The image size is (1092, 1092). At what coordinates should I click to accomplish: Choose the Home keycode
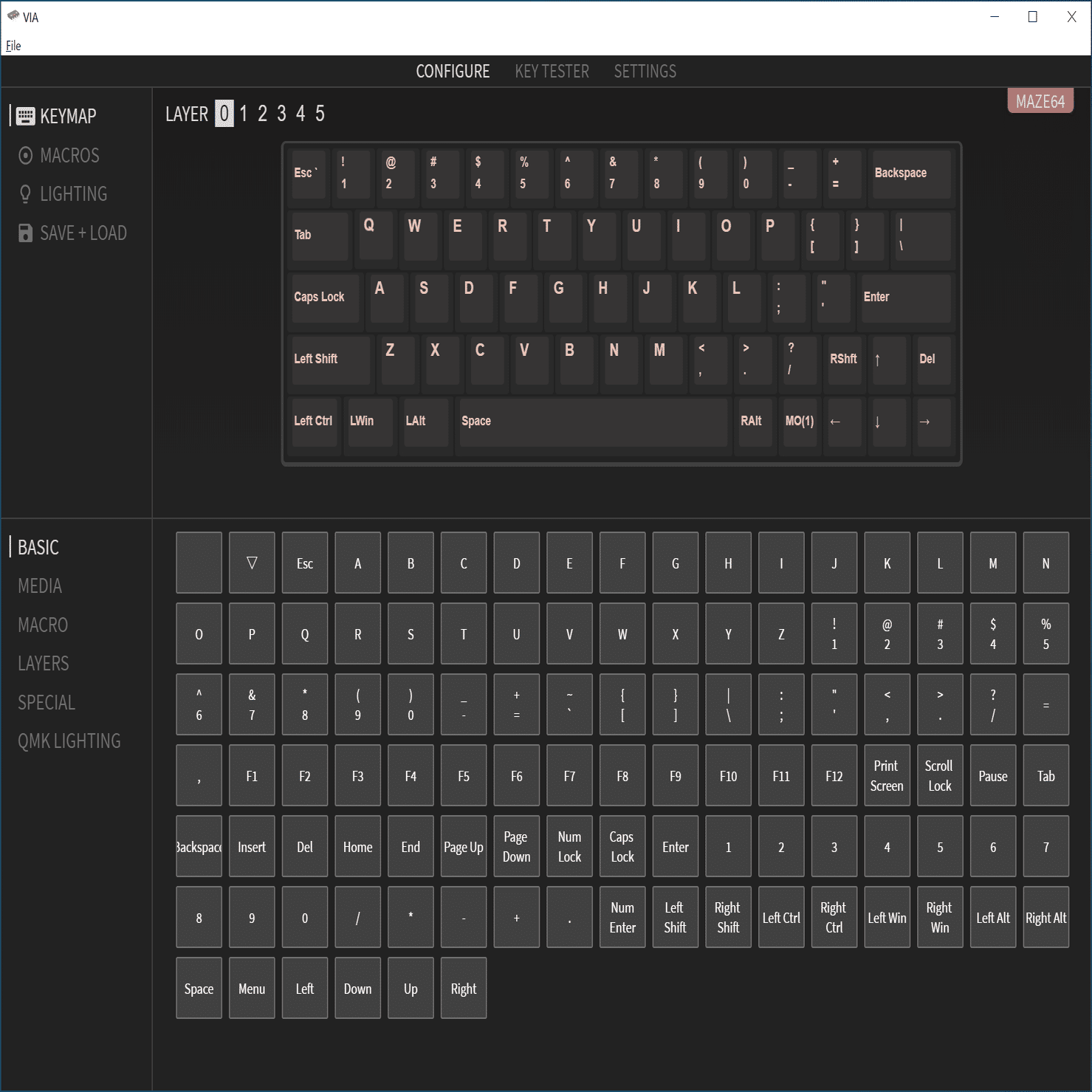[x=358, y=846]
